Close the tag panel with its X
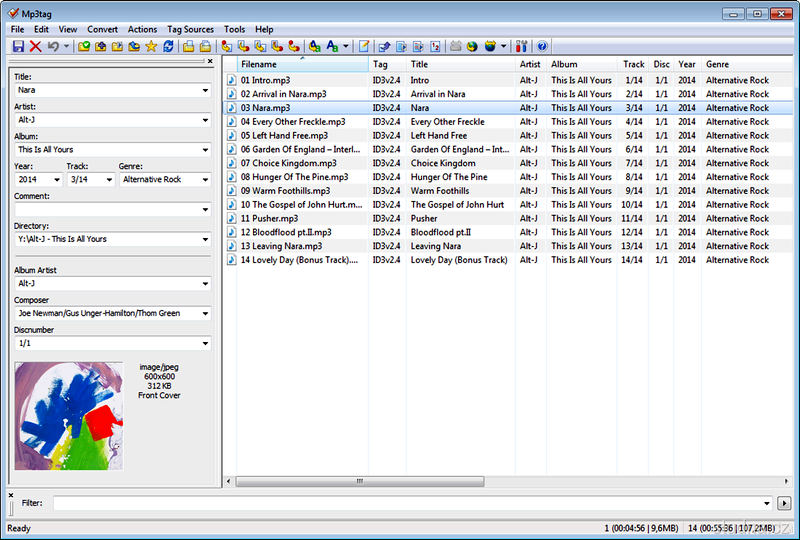800x540 pixels. pyautogui.click(x=210, y=61)
